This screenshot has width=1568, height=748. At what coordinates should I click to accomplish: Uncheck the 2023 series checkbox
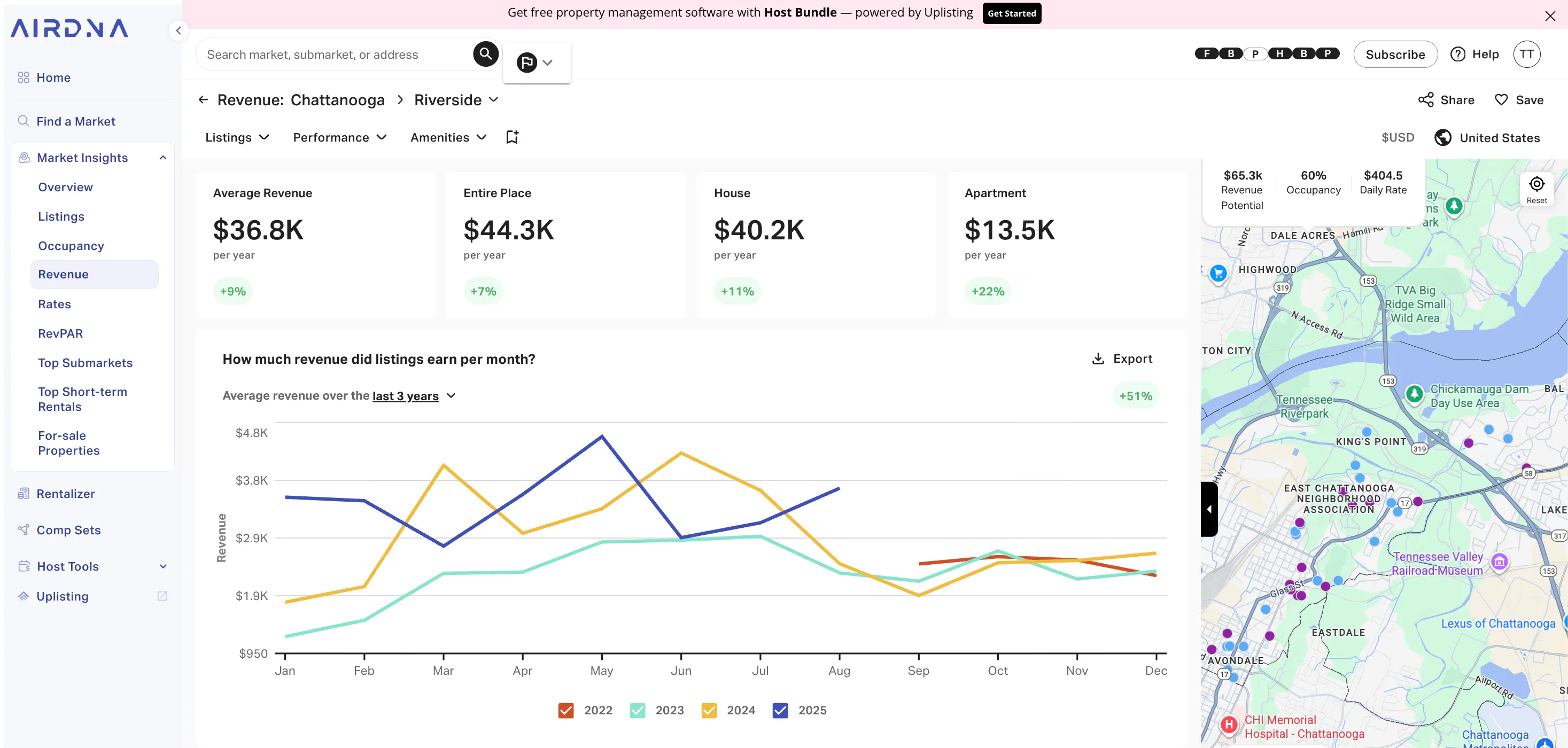tap(638, 710)
